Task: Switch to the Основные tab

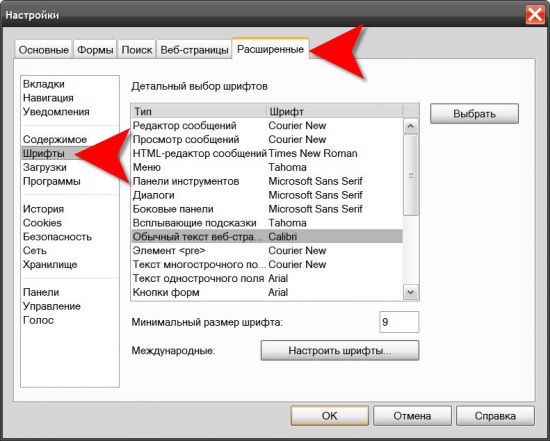Action: point(43,50)
